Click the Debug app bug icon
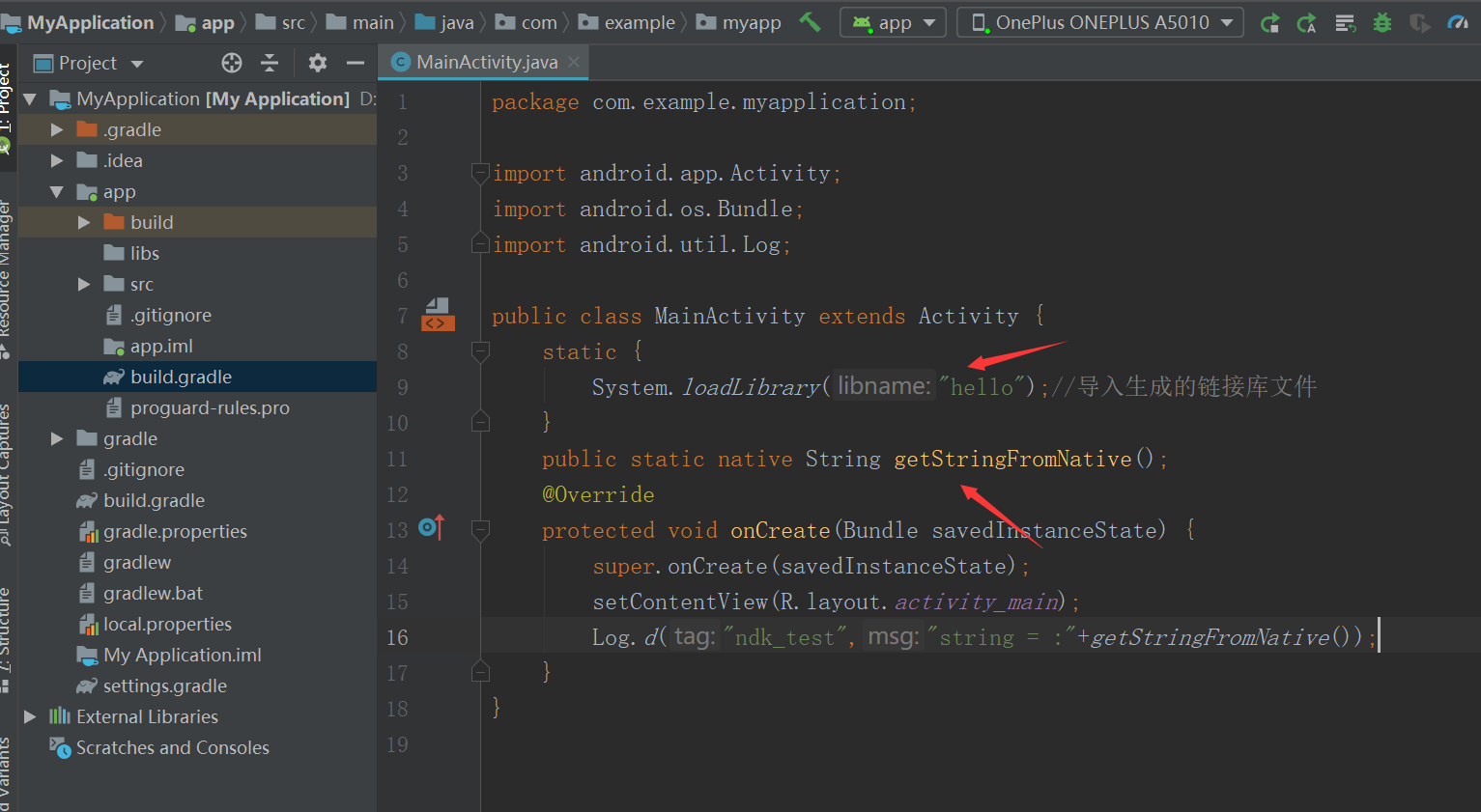This screenshot has width=1481, height=812. [1382, 22]
